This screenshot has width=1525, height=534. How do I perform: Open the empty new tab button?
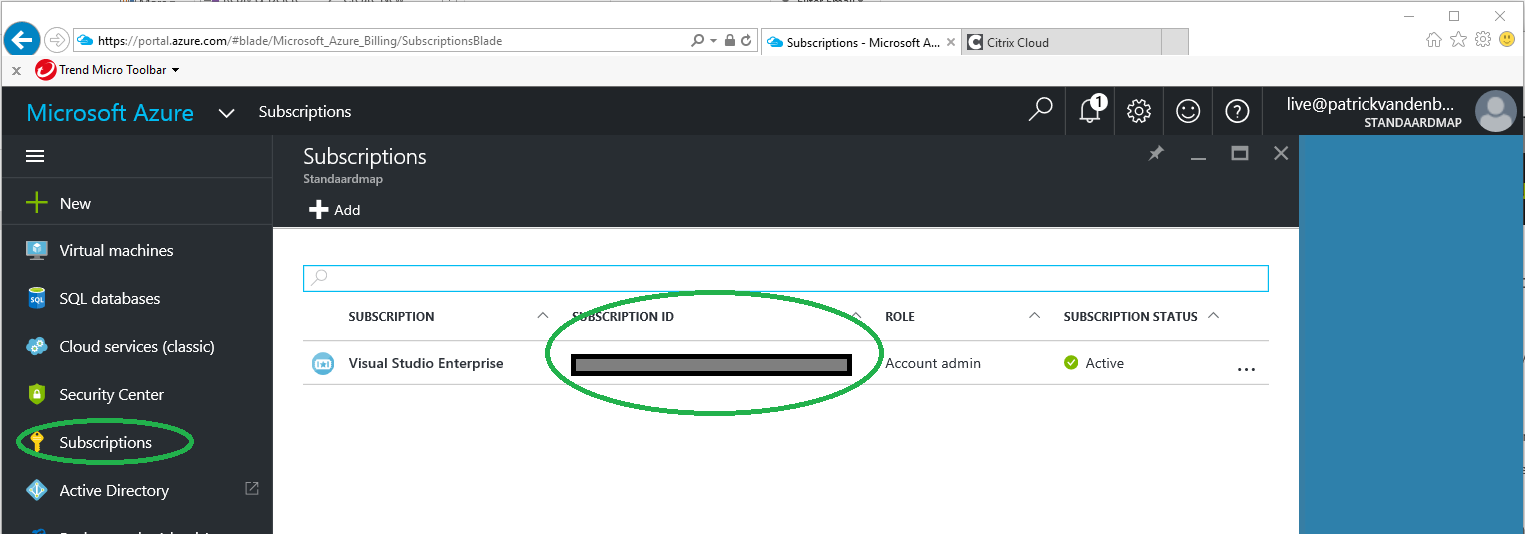pos(1175,42)
